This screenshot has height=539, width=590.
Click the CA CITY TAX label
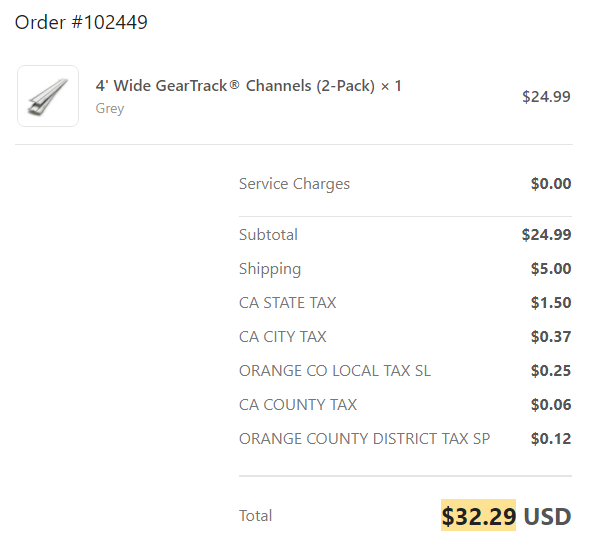pos(283,336)
